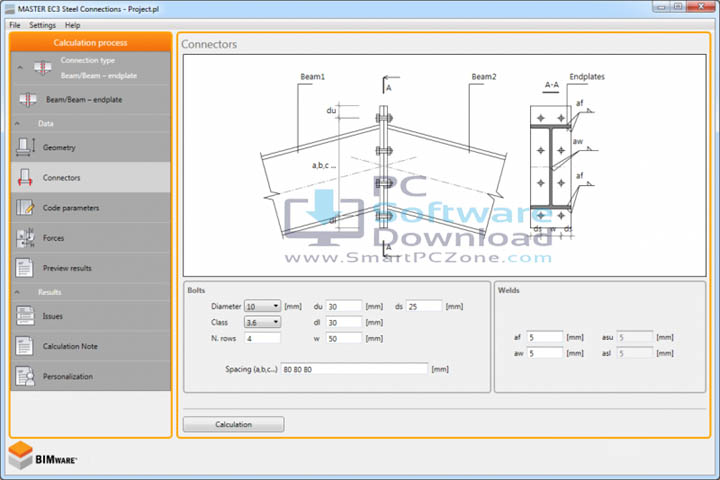The image size is (720, 480).
Task: Click the w value field
Action: pos(343,339)
